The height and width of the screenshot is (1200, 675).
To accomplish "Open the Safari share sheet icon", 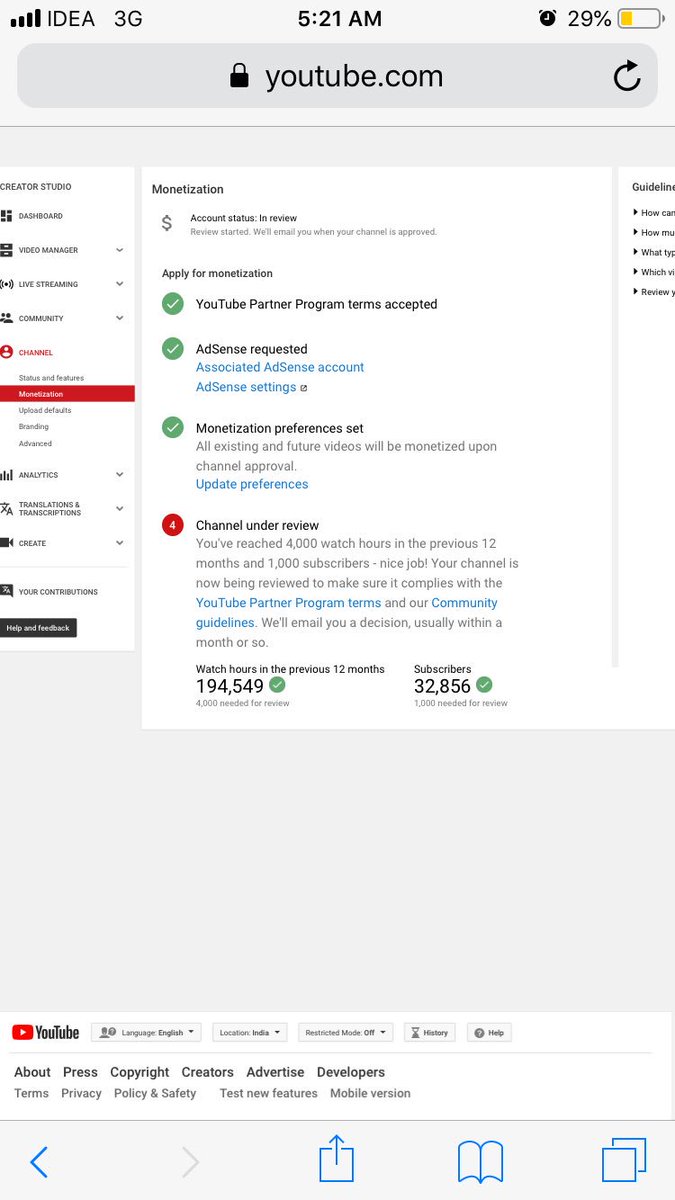I will [x=337, y=1158].
